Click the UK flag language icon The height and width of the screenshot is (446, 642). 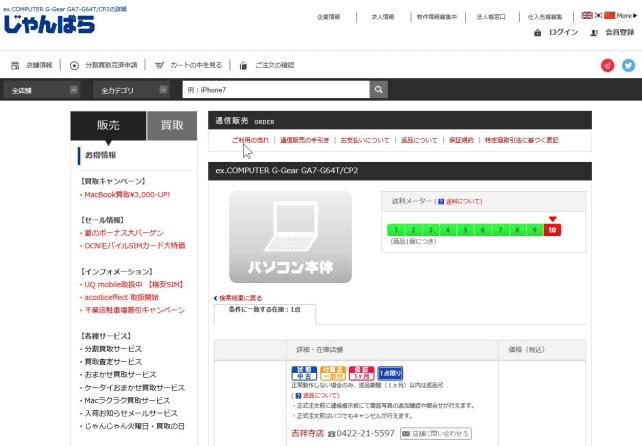point(587,16)
